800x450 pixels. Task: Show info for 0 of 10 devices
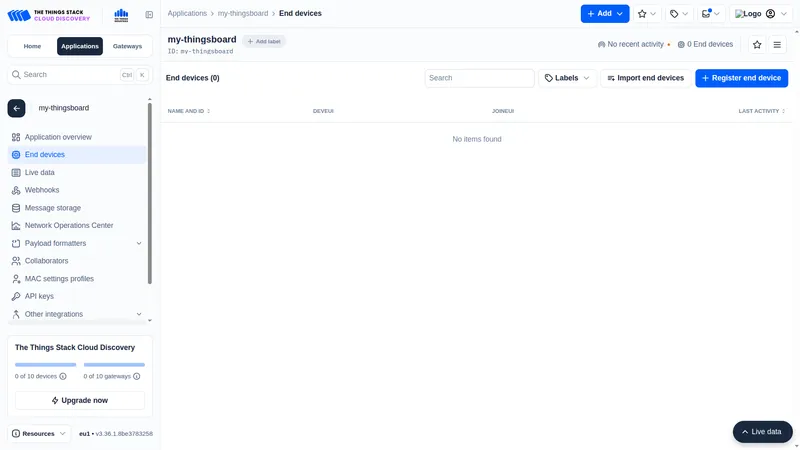63,377
